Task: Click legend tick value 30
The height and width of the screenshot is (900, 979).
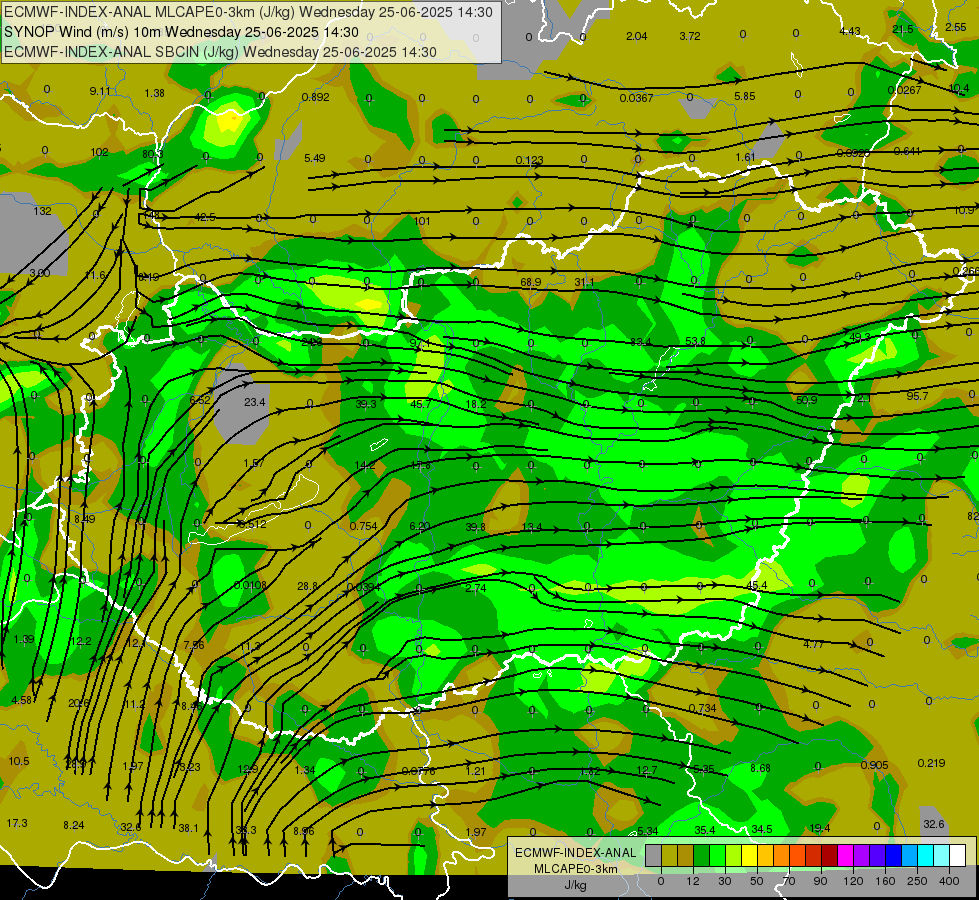Action: point(724,881)
